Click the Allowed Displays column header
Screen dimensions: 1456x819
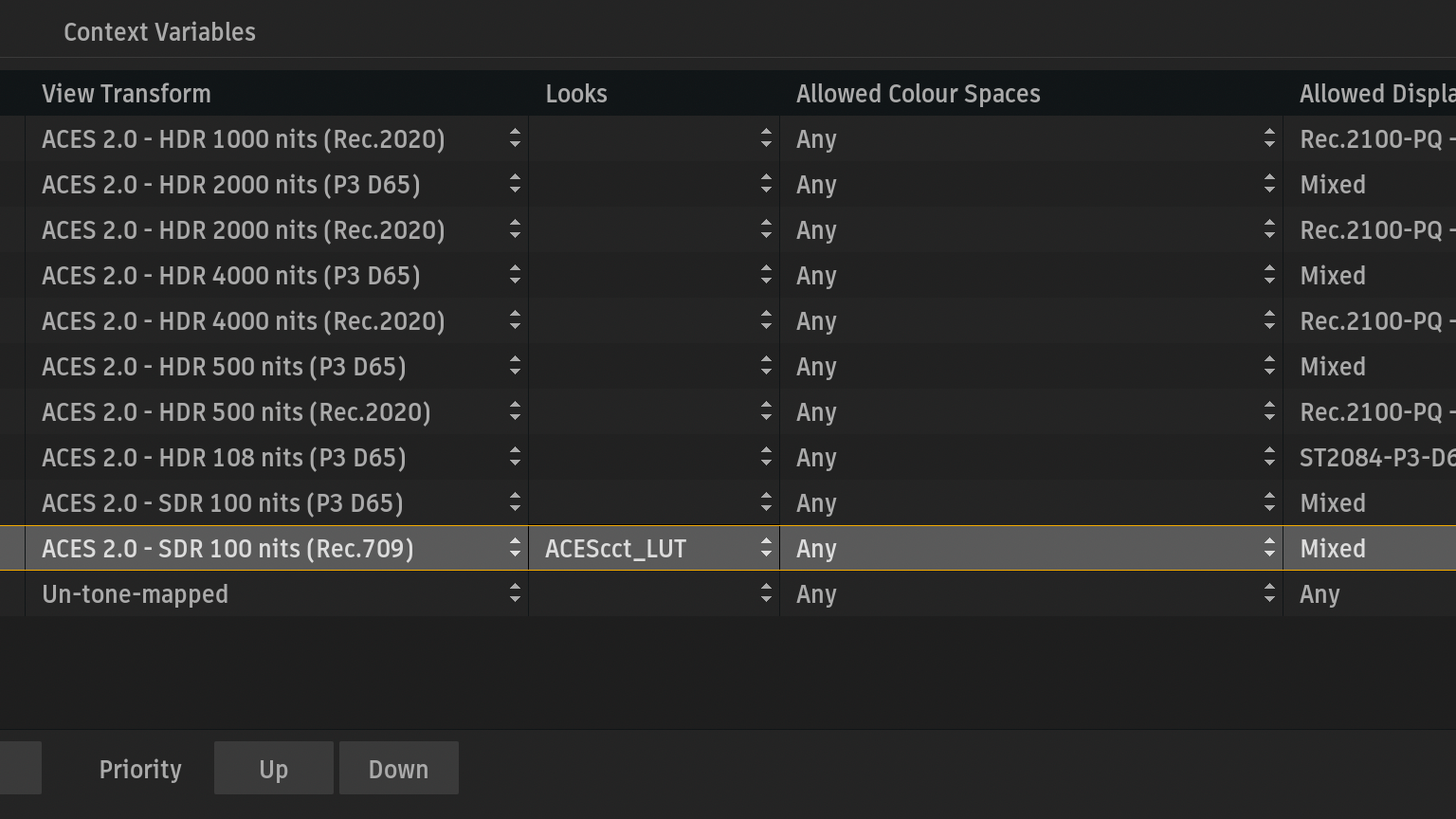coord(1376,94)
